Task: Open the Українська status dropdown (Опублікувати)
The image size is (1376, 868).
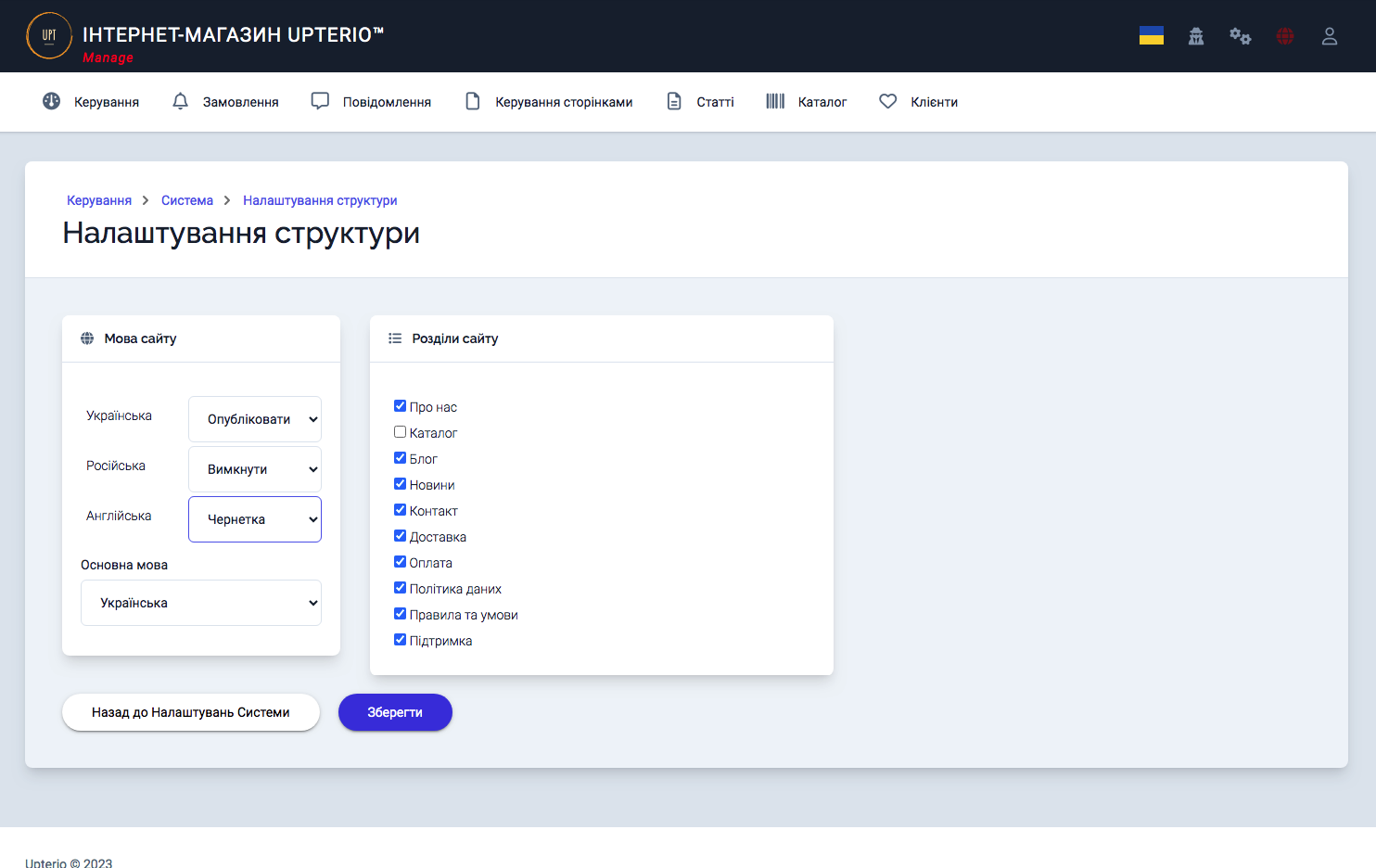Action: (x=255, y=419)
